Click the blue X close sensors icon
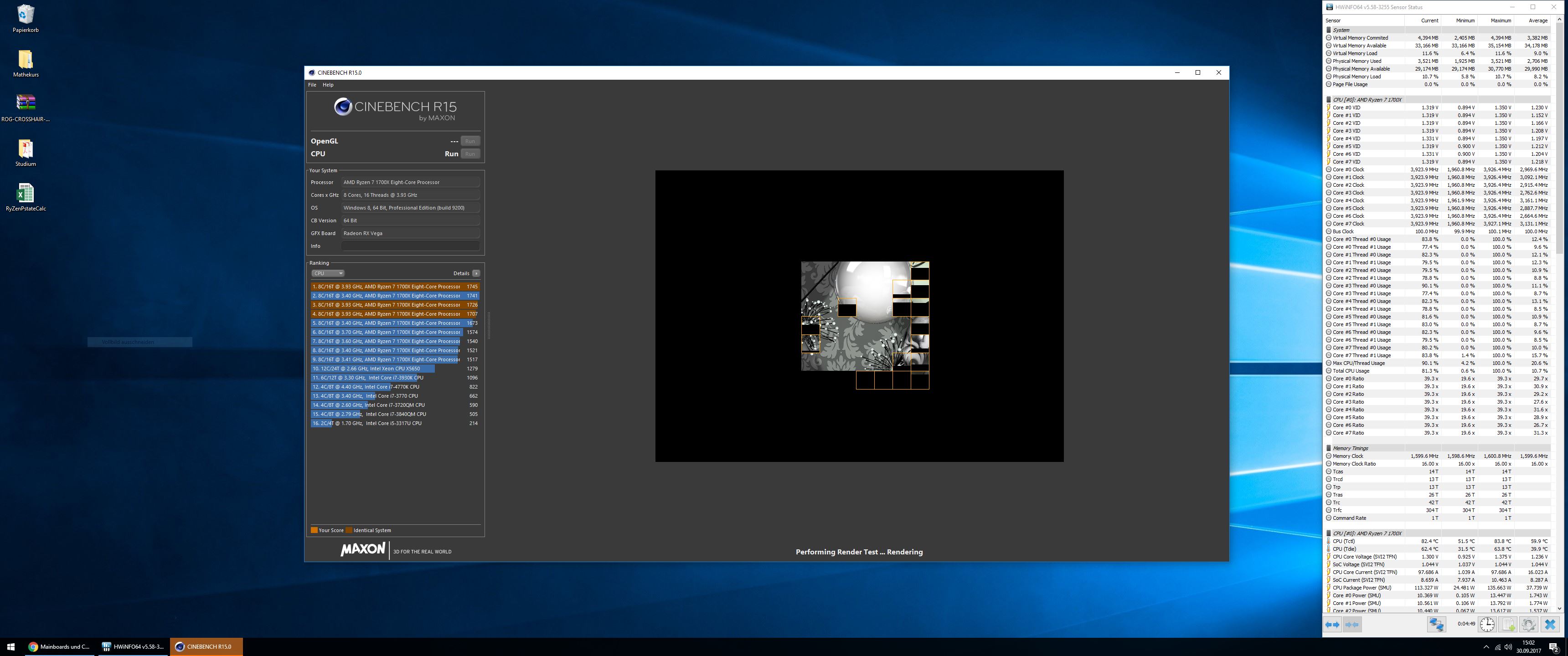This screenshot has width=1568, height=656. [x=1550, y=625]
